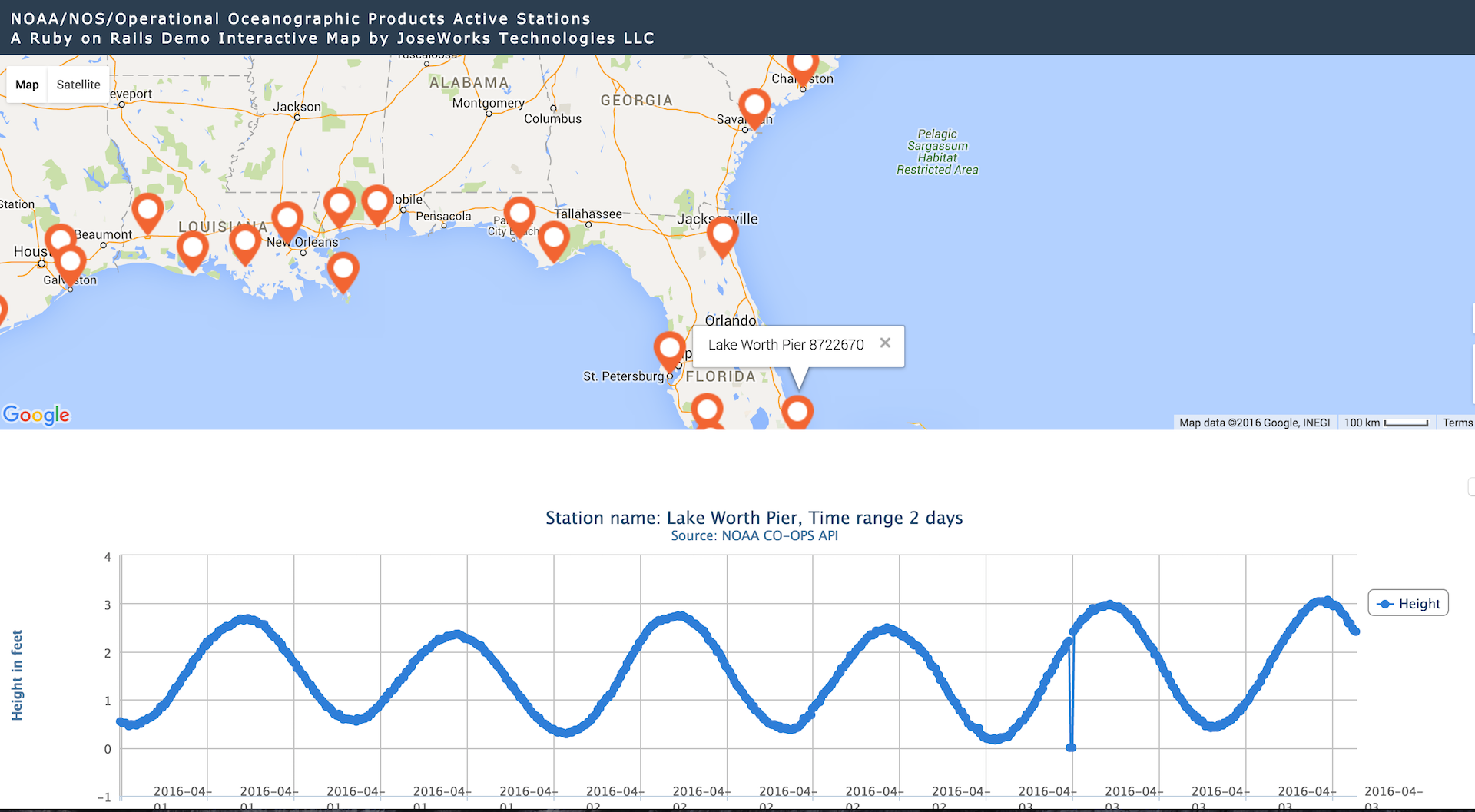
Task: Click the Lake Worth Pier station marker
Action: 797,411
